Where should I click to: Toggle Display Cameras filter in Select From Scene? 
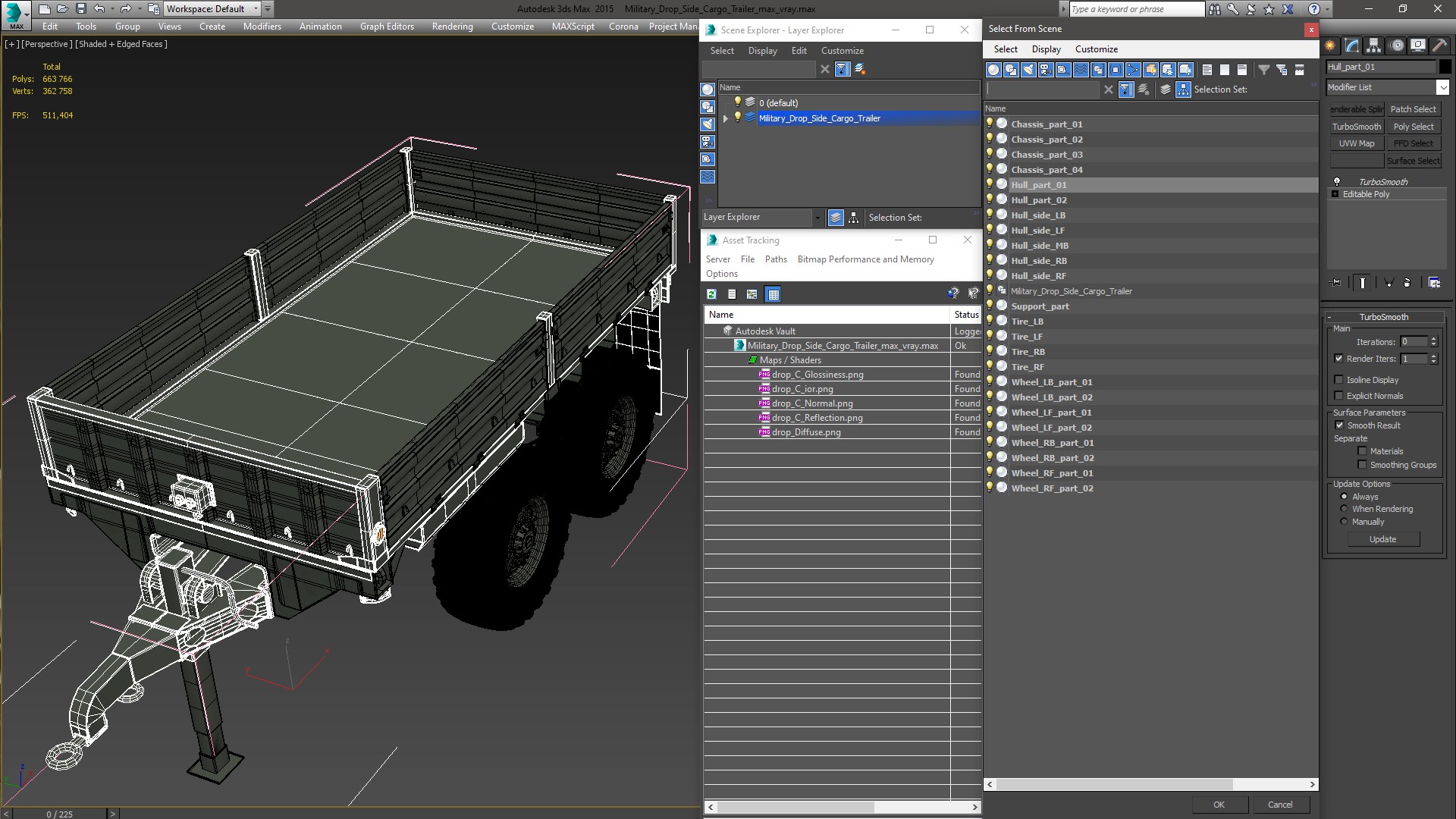[1046, 70]
